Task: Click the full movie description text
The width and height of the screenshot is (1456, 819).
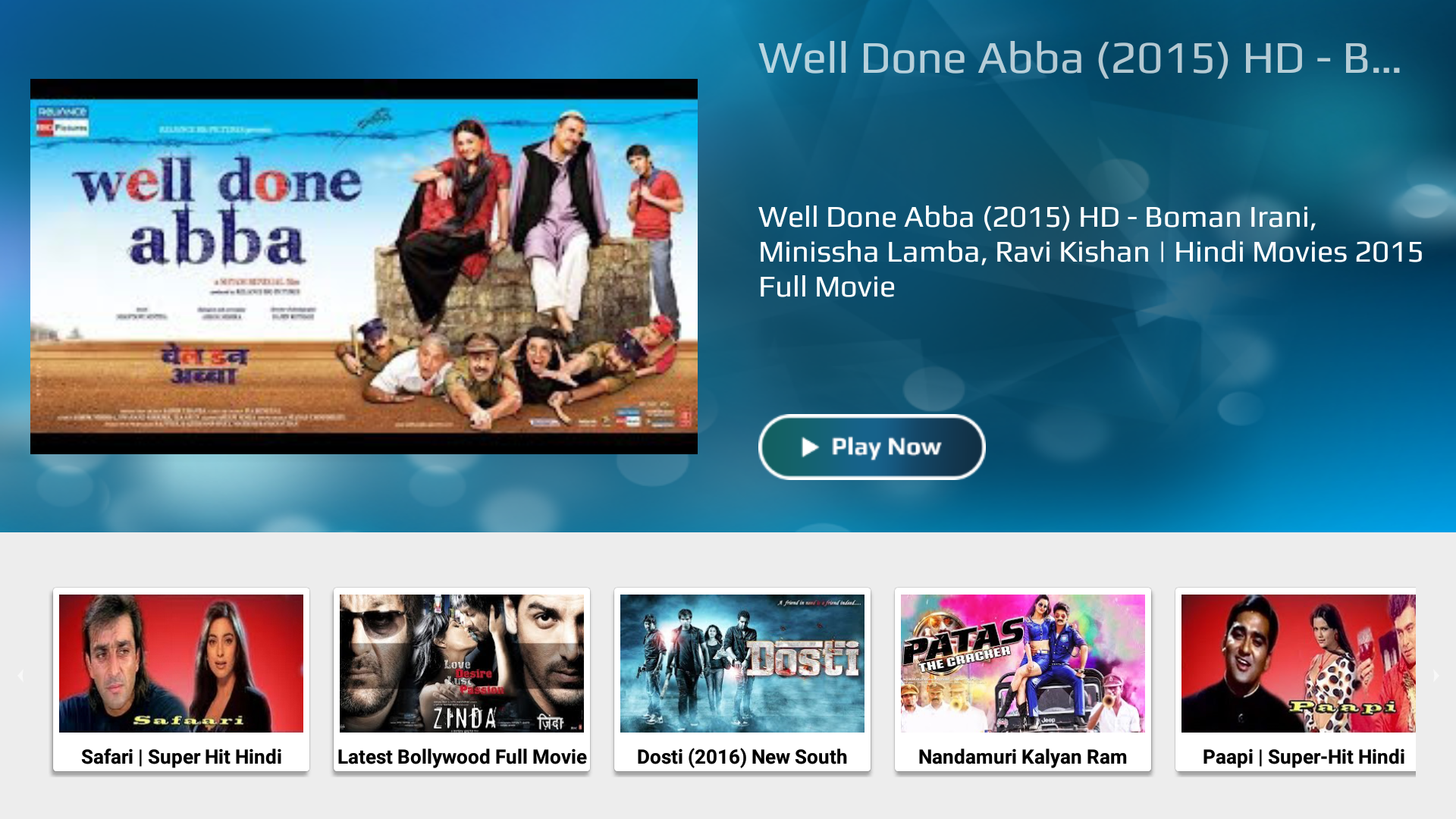Action: coord(1090,252)
